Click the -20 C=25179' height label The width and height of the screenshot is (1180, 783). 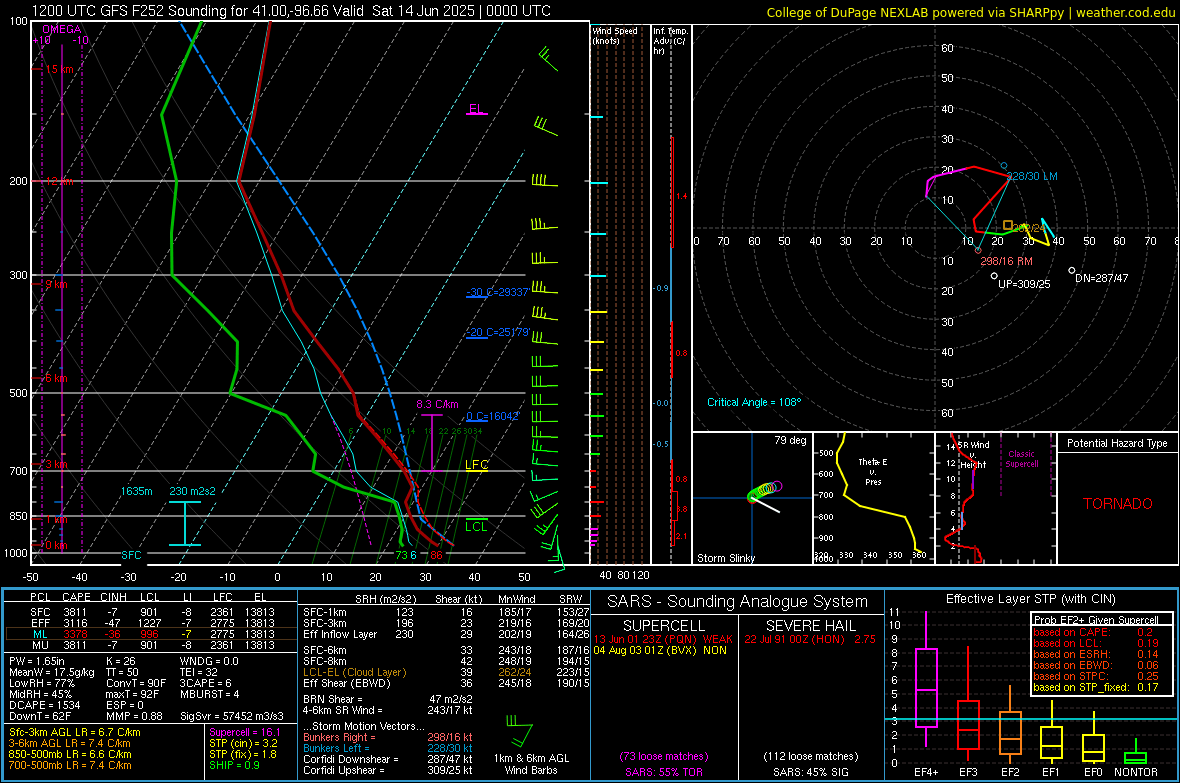(x=497, y=332)
